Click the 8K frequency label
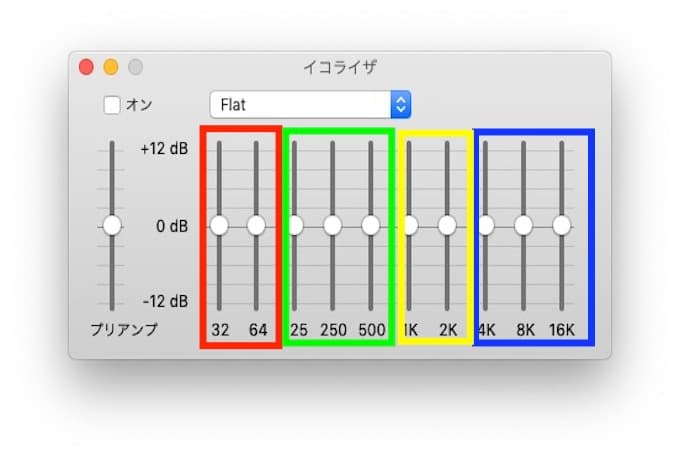The width and height of the screenshot is (680, 460). [525, 330]
